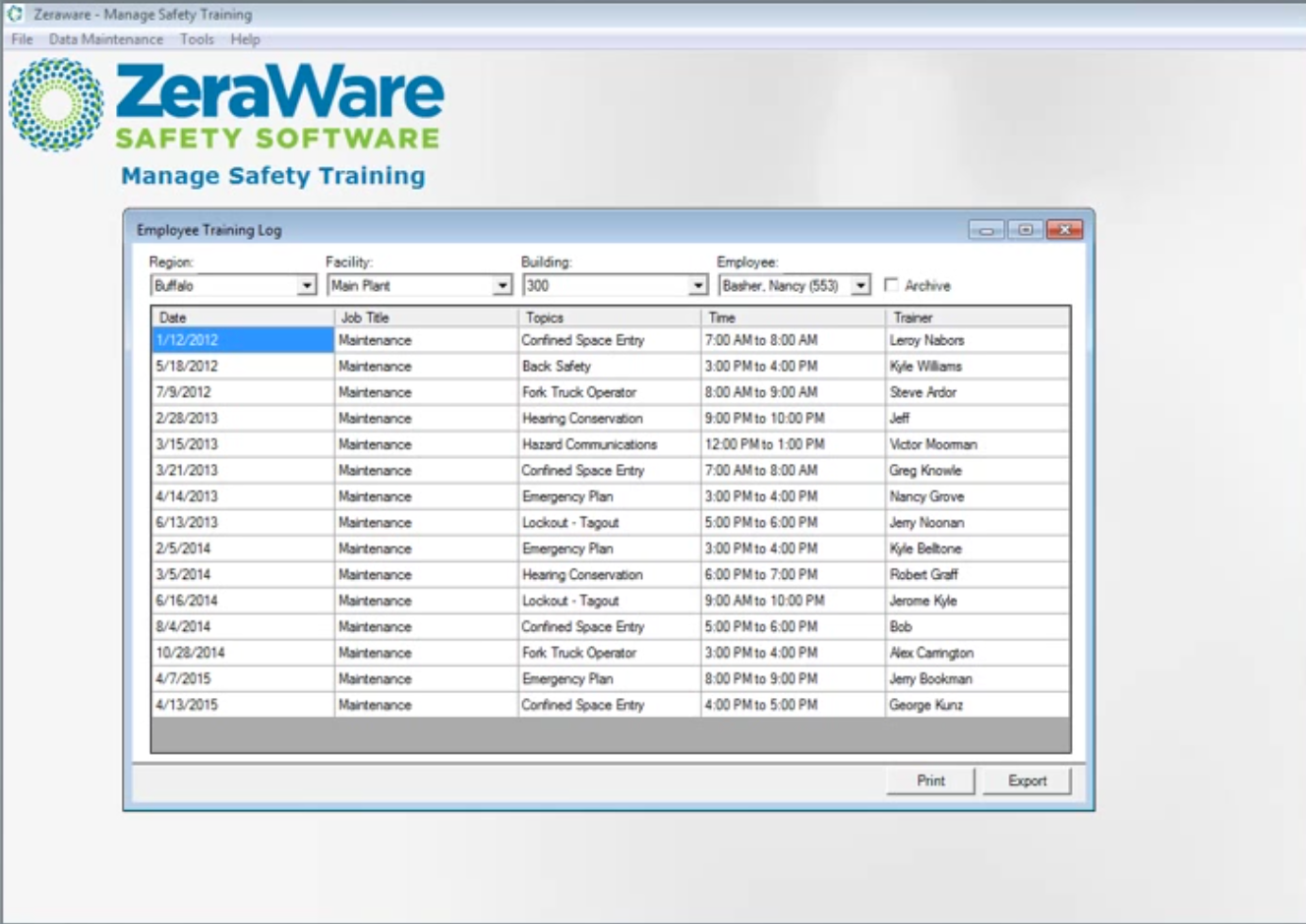Click the Export button
The height and width of the screenshot is (924, 1306).
(1026, 780)
